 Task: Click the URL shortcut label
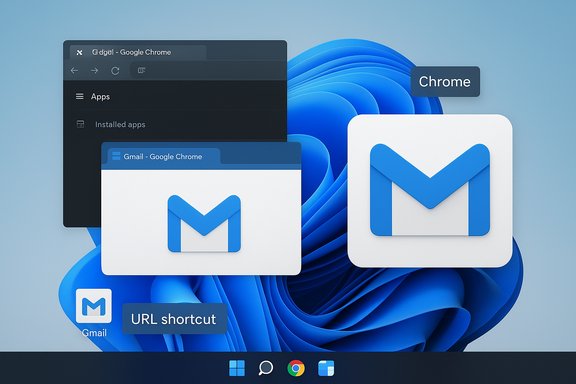(174, 319)
